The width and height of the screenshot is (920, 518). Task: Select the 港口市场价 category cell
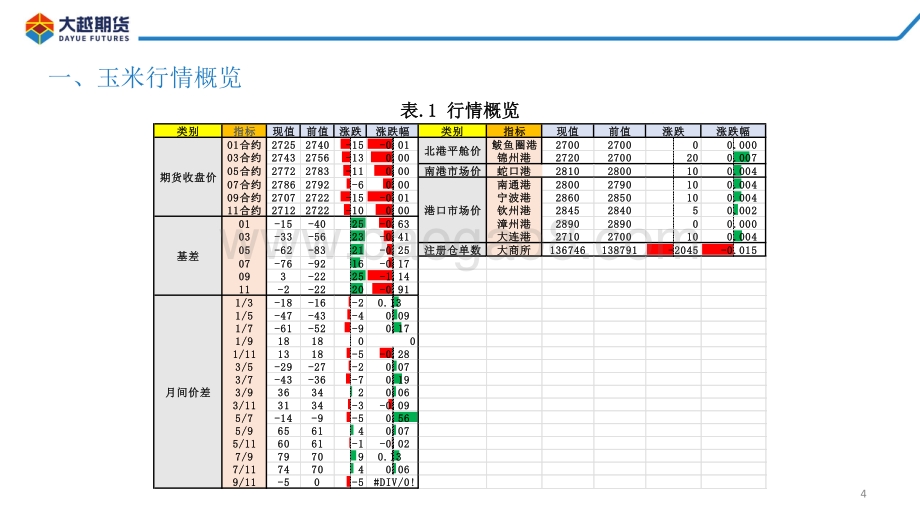coord(452,210)
